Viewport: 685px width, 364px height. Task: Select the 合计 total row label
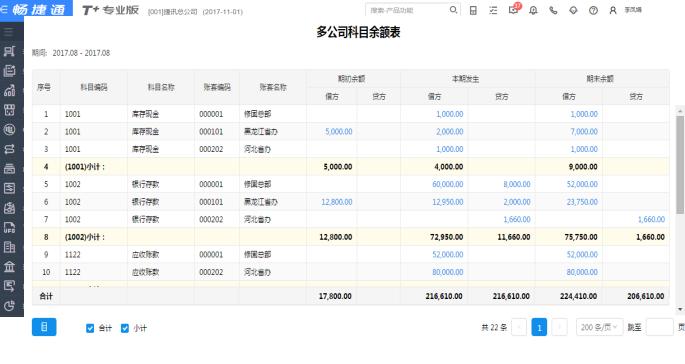[x=46, y=296]
